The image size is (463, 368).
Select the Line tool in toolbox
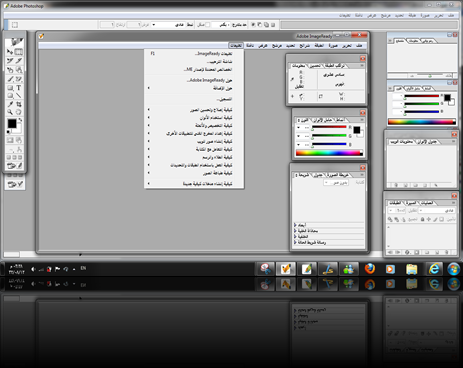click(x=19, y=96)
